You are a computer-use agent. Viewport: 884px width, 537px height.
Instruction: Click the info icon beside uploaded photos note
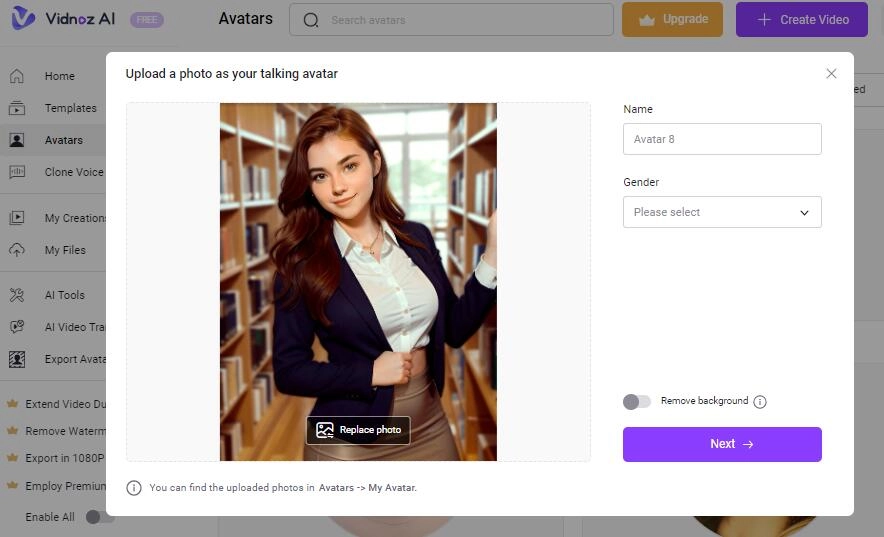[x=134, y=487]
